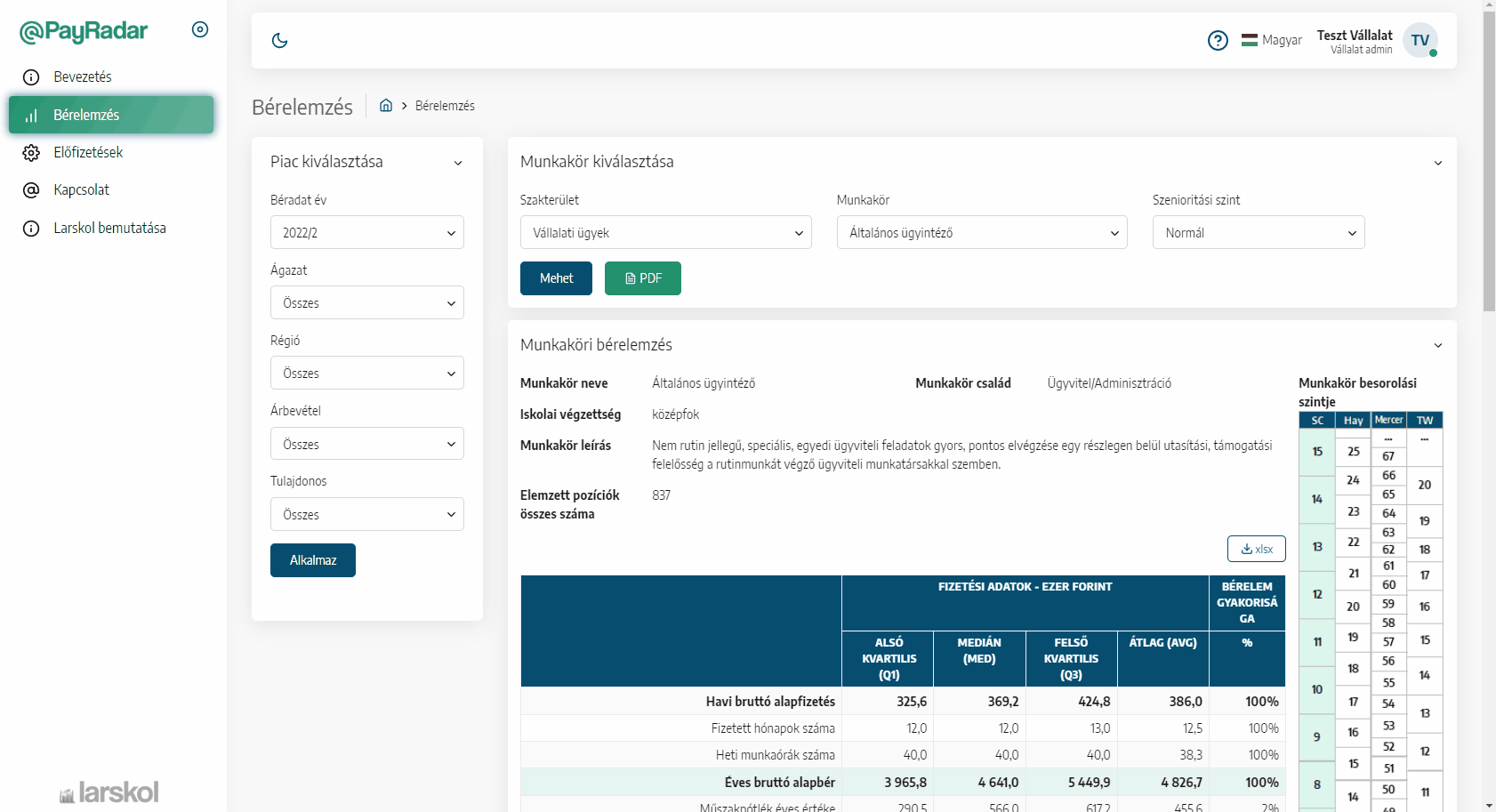Image resolution: width=1496 pixels, height=812 pixels.
Task: Open the TV user avatar menu
Action: (x=1420, y=40)
